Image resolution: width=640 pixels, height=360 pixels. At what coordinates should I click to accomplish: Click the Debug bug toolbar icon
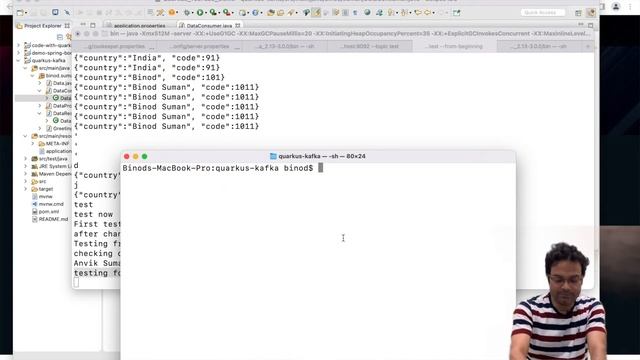pos(187,13)
